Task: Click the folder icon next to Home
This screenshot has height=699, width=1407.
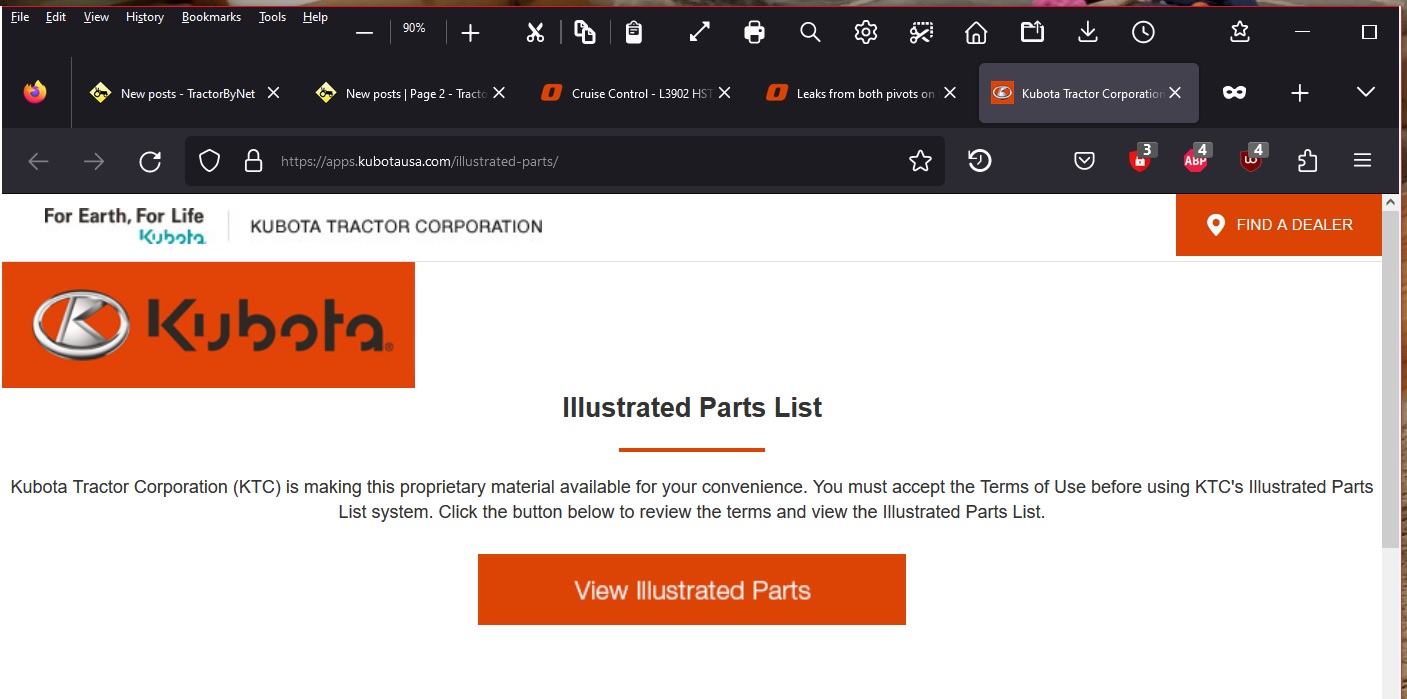Action: coord(1032,33)
